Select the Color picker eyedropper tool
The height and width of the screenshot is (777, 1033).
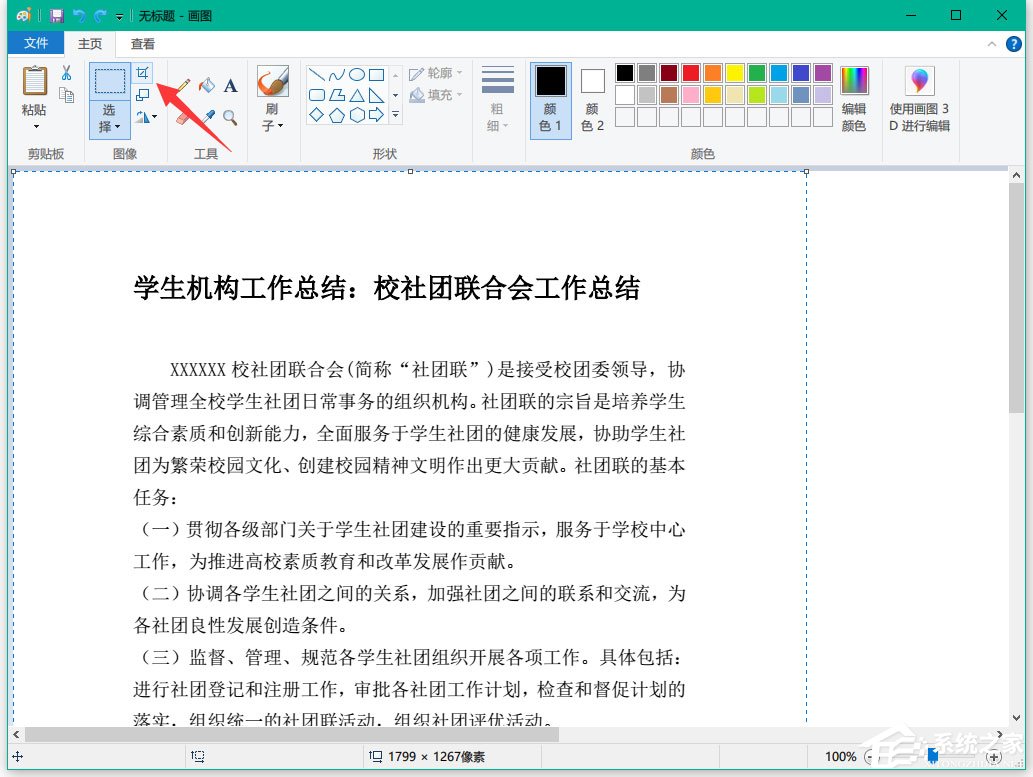tap(209, 115)
